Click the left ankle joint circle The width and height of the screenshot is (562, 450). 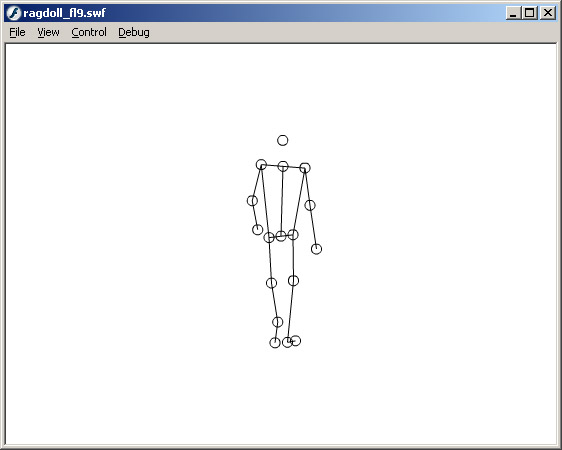(x=277, y=322)
